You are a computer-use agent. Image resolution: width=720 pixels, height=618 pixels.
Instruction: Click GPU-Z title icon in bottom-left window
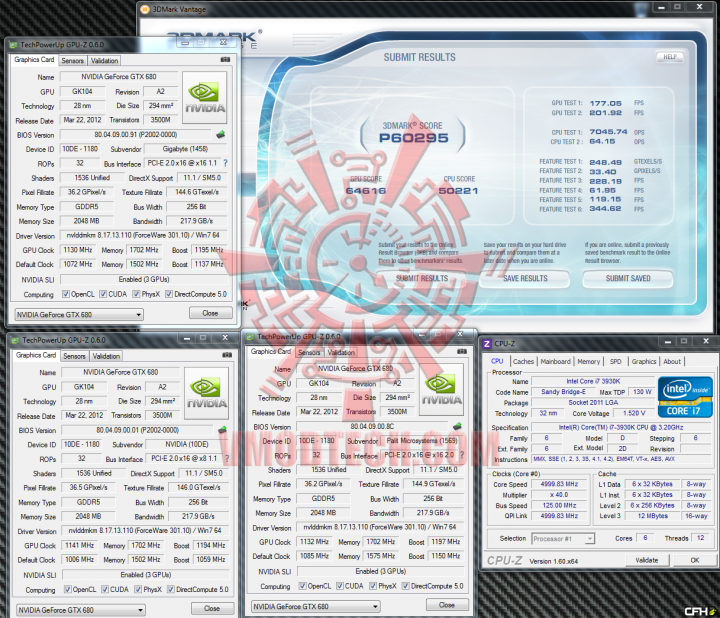point(15,340)
